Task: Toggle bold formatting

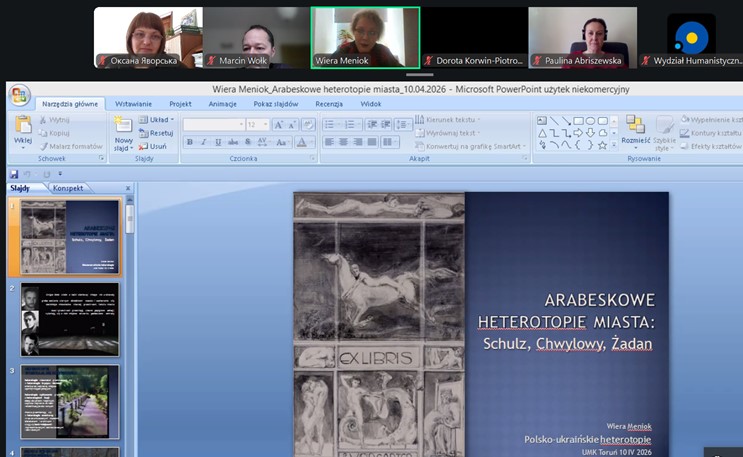Action: pos(189,143)
